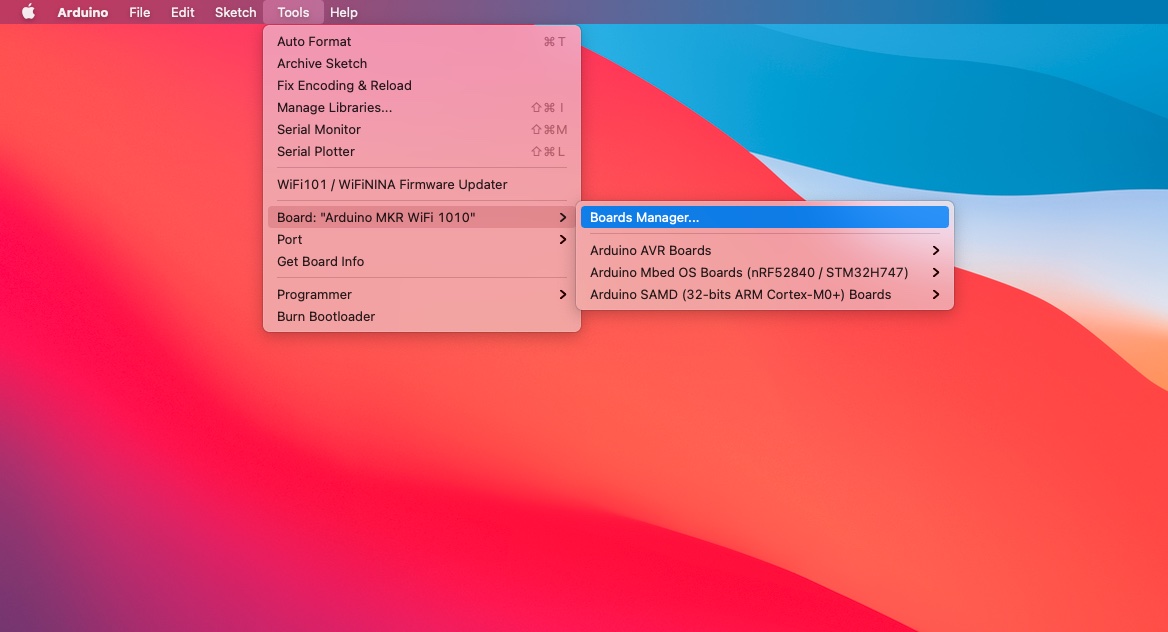Open the Edit menu

click(x=182, y=12)
